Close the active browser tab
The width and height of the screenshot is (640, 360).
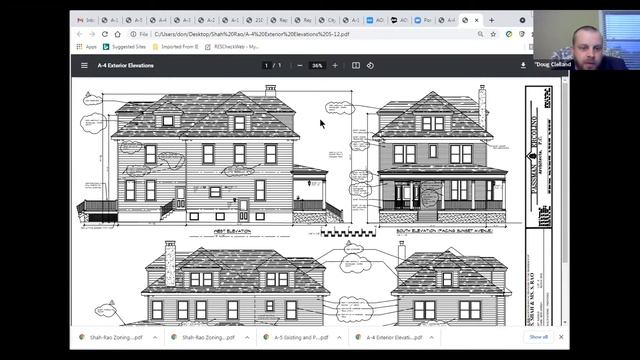point(476,20)
